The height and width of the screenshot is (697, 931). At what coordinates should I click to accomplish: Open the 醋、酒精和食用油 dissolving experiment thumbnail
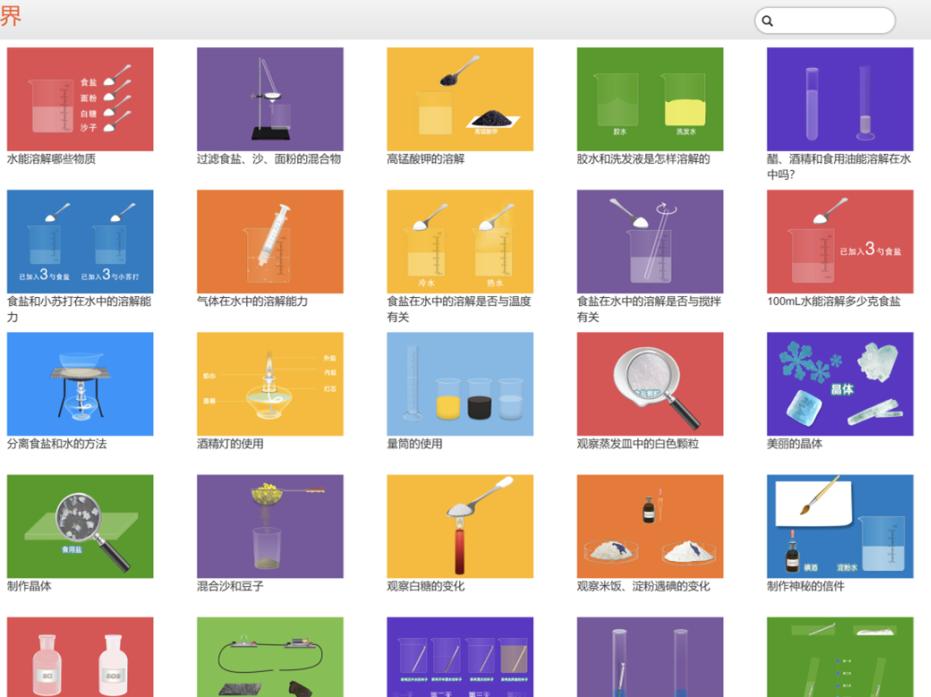[x=840, y=99]
